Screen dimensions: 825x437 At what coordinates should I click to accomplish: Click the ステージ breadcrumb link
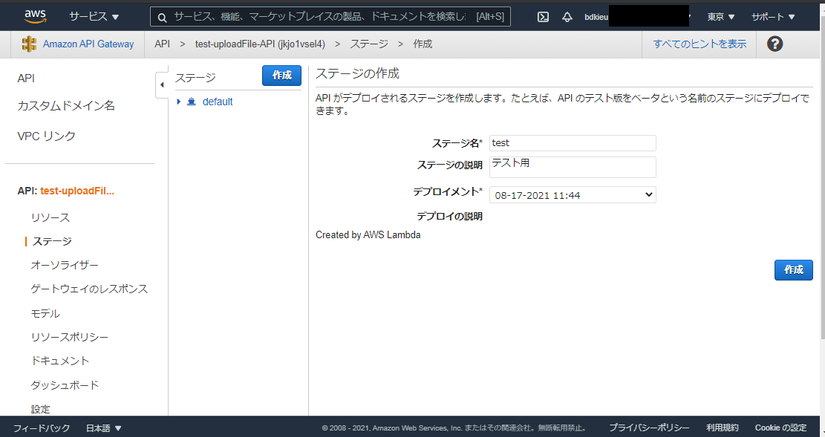pyautogui.click(x=369, y=44)
